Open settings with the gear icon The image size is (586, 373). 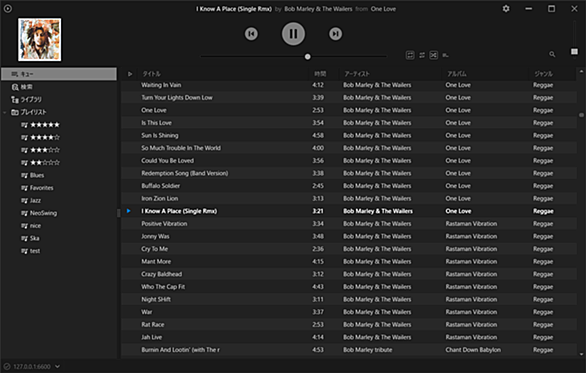506,9
